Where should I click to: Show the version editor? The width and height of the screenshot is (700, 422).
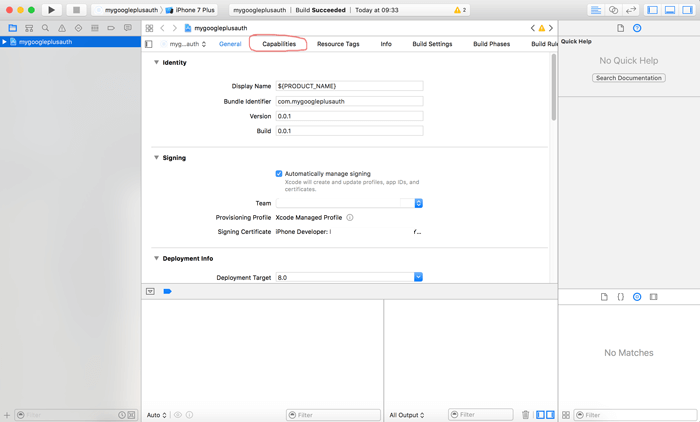click(x=631, y=10)
